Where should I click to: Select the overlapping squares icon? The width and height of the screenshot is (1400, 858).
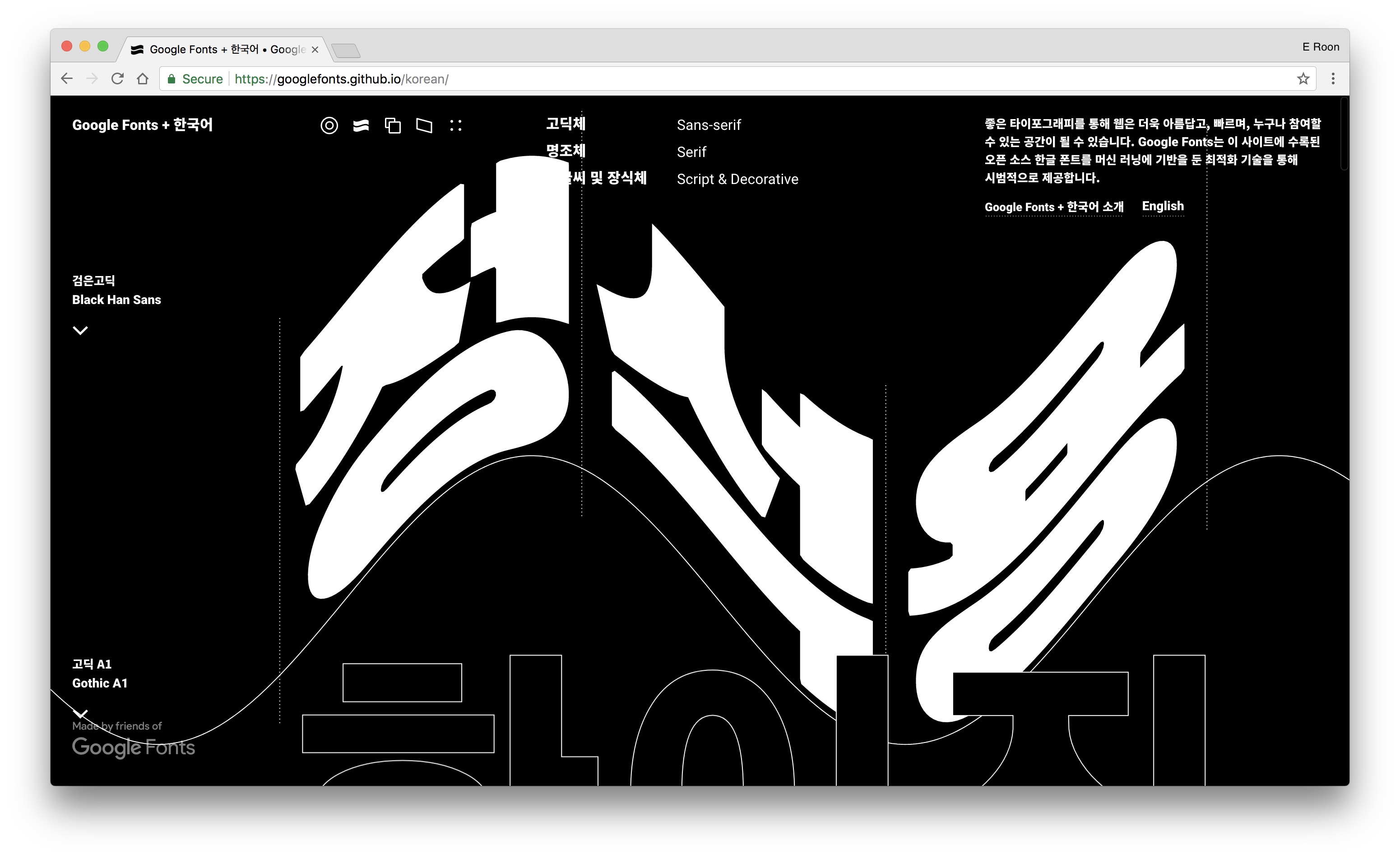pos(393,125)
